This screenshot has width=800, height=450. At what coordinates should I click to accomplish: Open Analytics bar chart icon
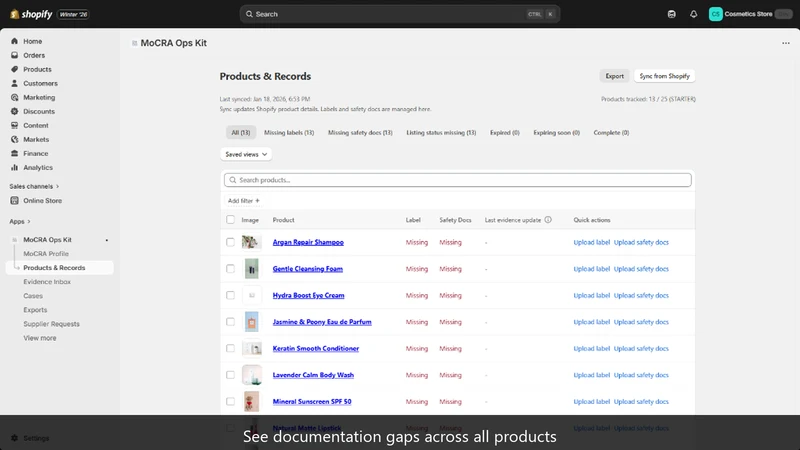(14, 167)
